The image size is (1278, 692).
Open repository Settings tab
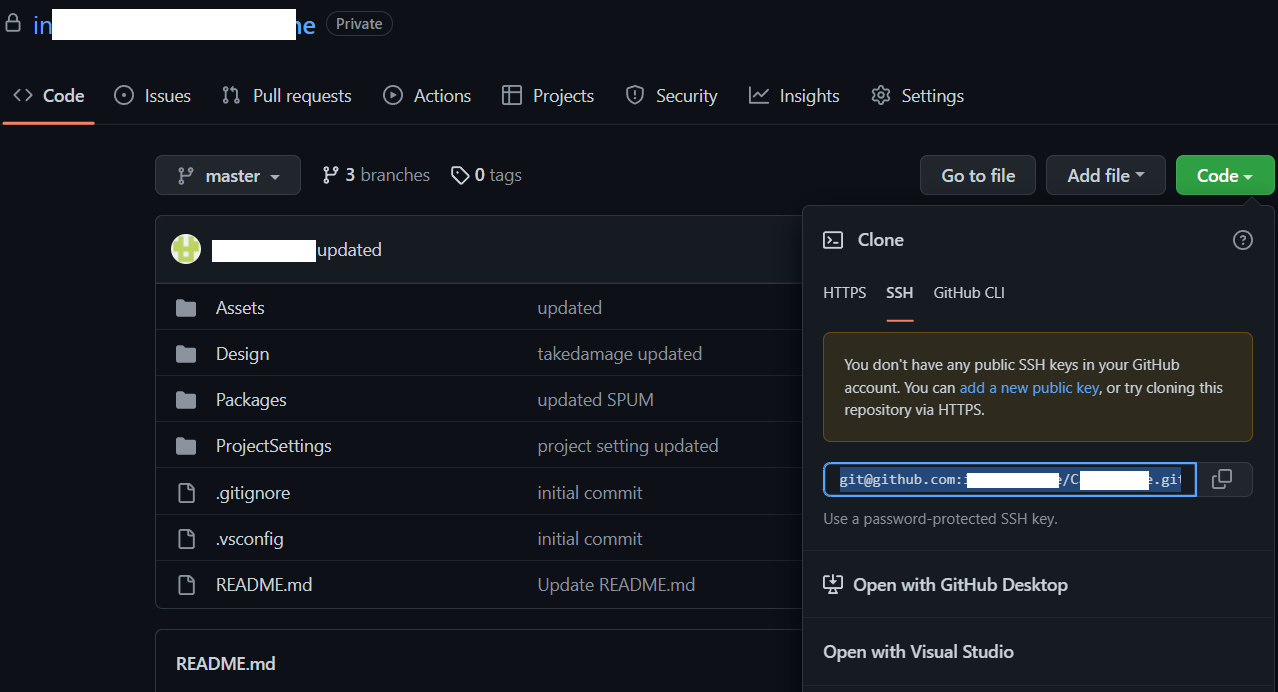[917, 96]
